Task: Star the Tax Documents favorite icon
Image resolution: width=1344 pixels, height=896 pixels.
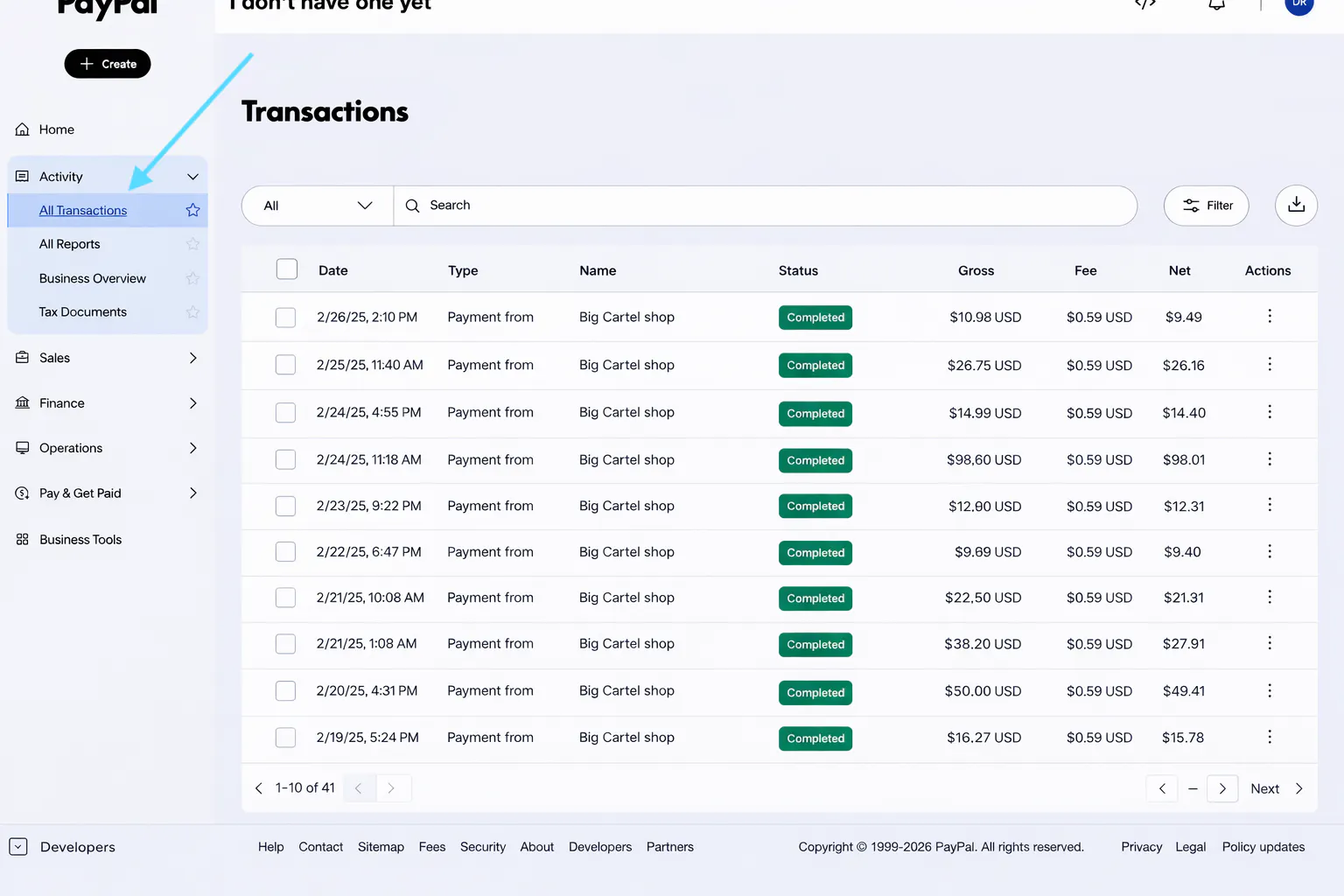Action: [x=192, y=312]
